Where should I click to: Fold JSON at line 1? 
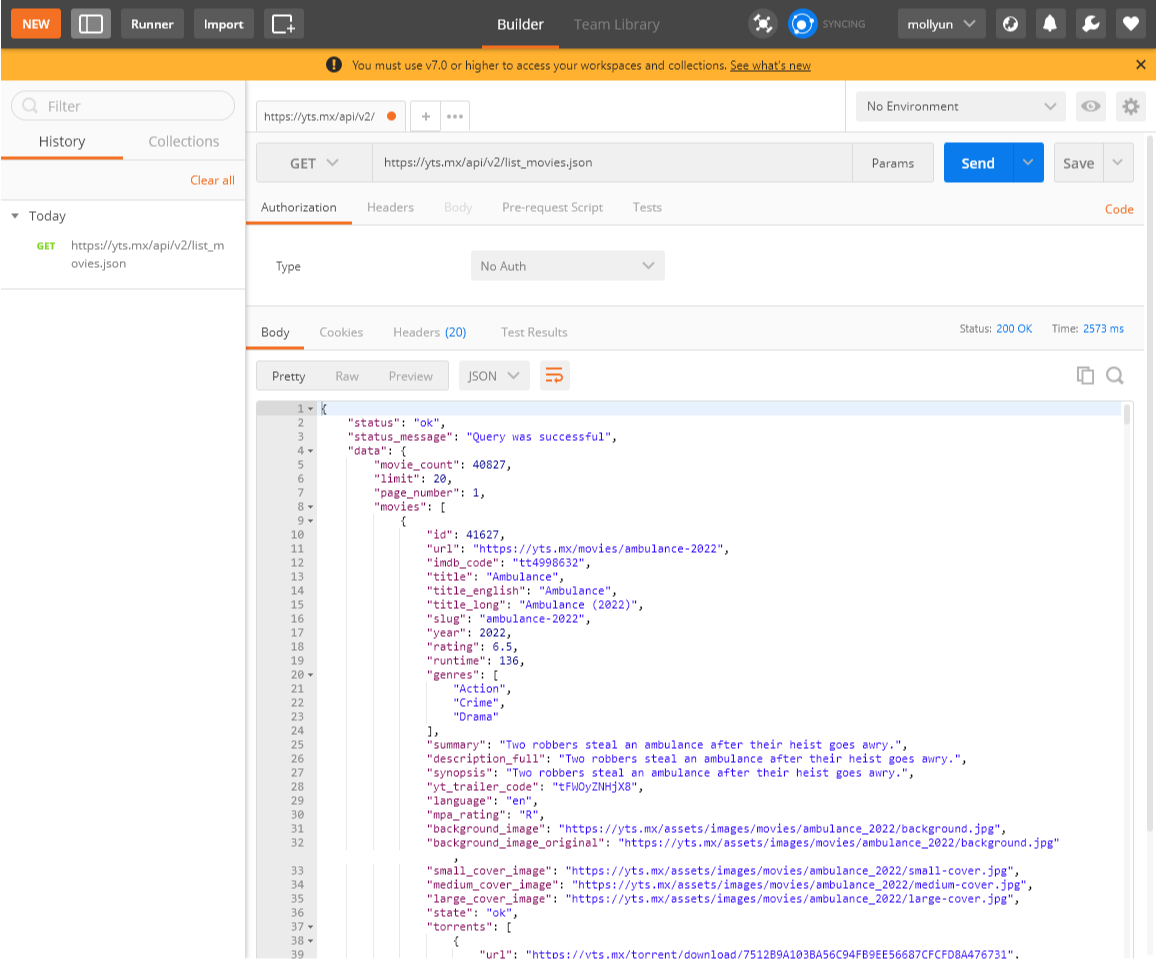pyautogui.click(x=311, y=409)
